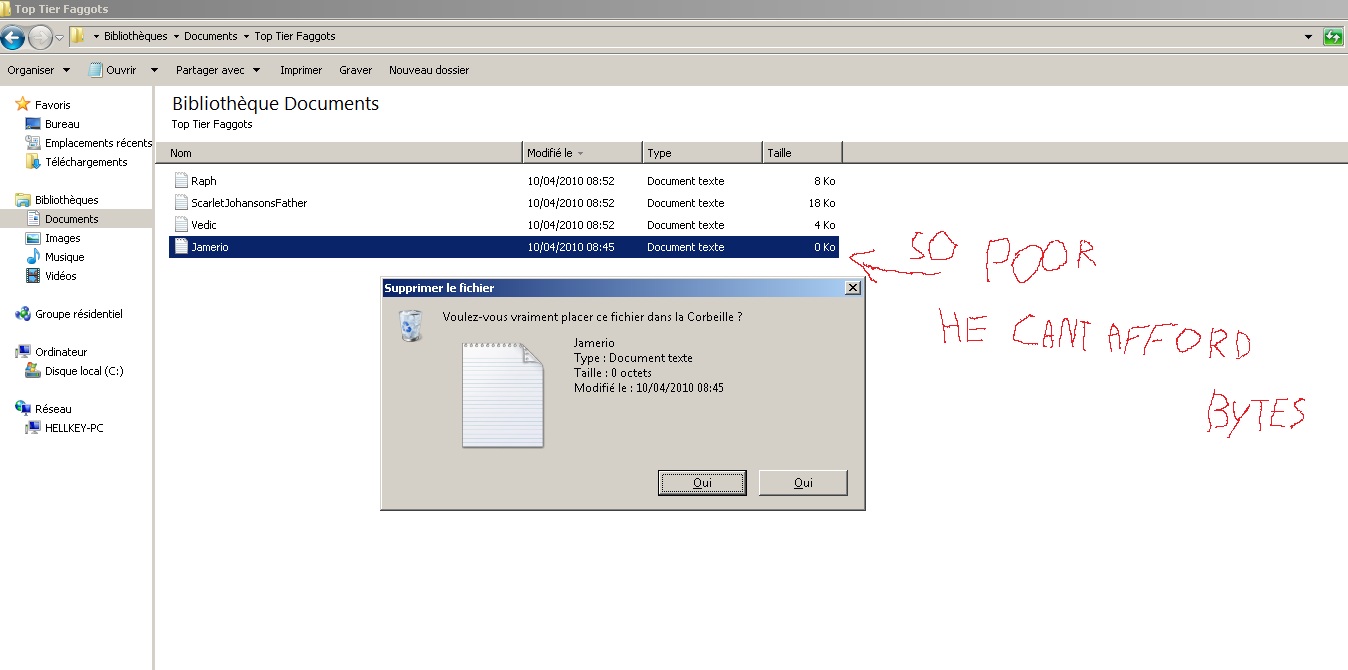Open the Organiser dropdown menu
The width and height of the screenshot is (1348, 670).
click(38, 70)
